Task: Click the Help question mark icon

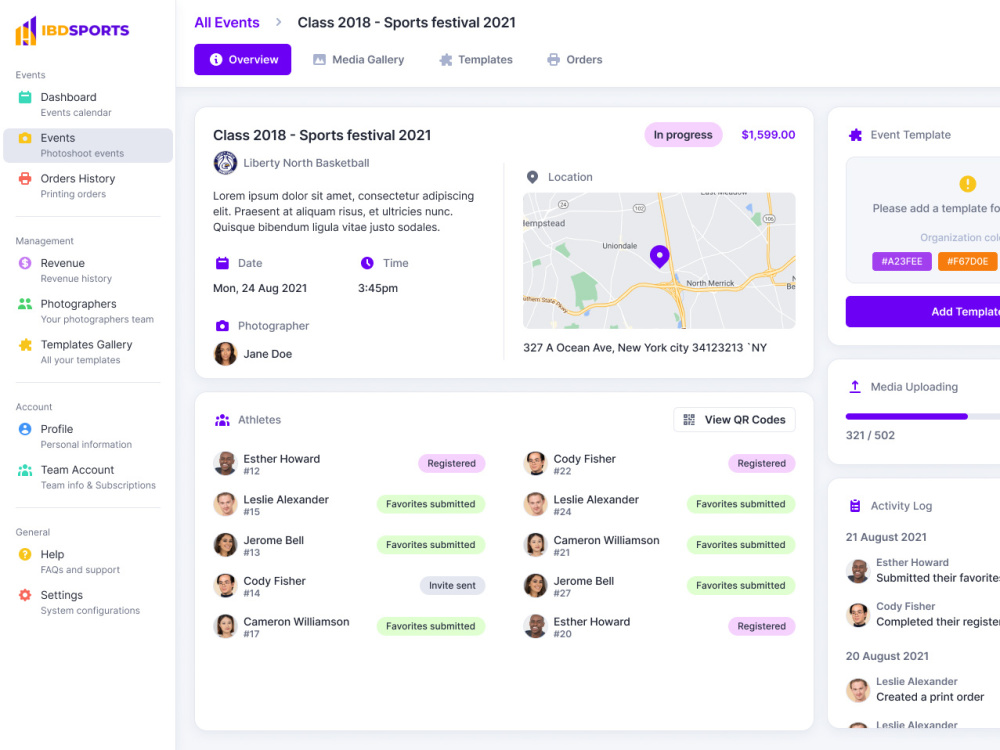Action: 25,554
